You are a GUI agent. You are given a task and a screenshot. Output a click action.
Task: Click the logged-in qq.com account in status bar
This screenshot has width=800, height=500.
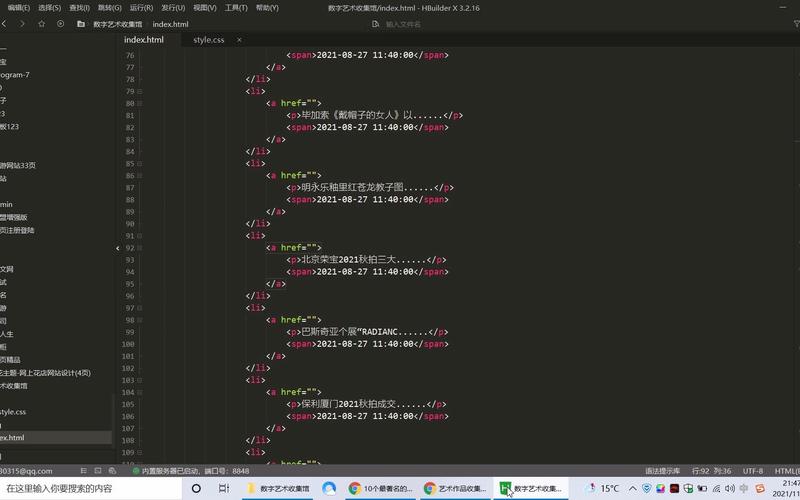pos(26,471)
